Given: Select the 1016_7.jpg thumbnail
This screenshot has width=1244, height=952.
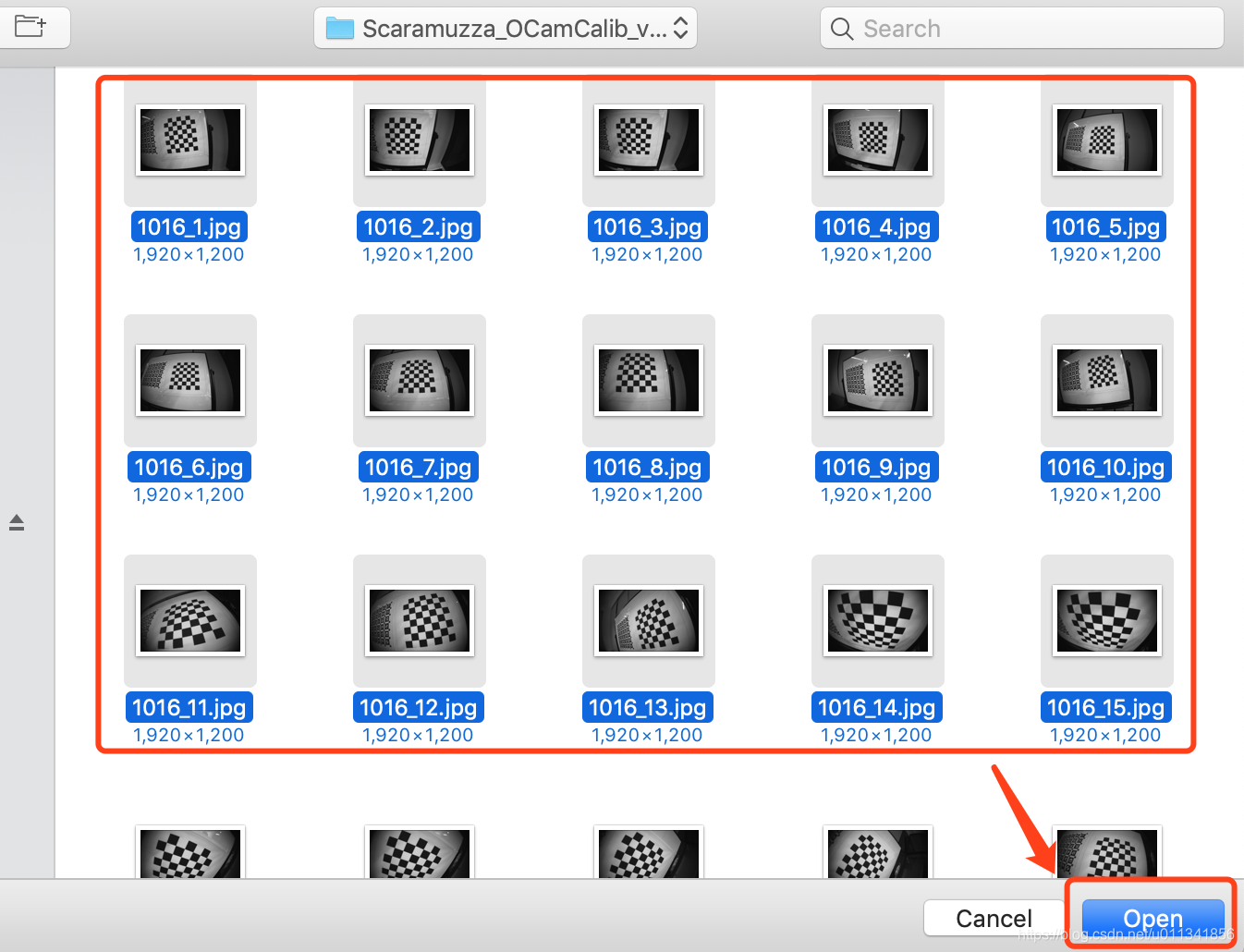Looking at the screenshot, I should [420, 380].
